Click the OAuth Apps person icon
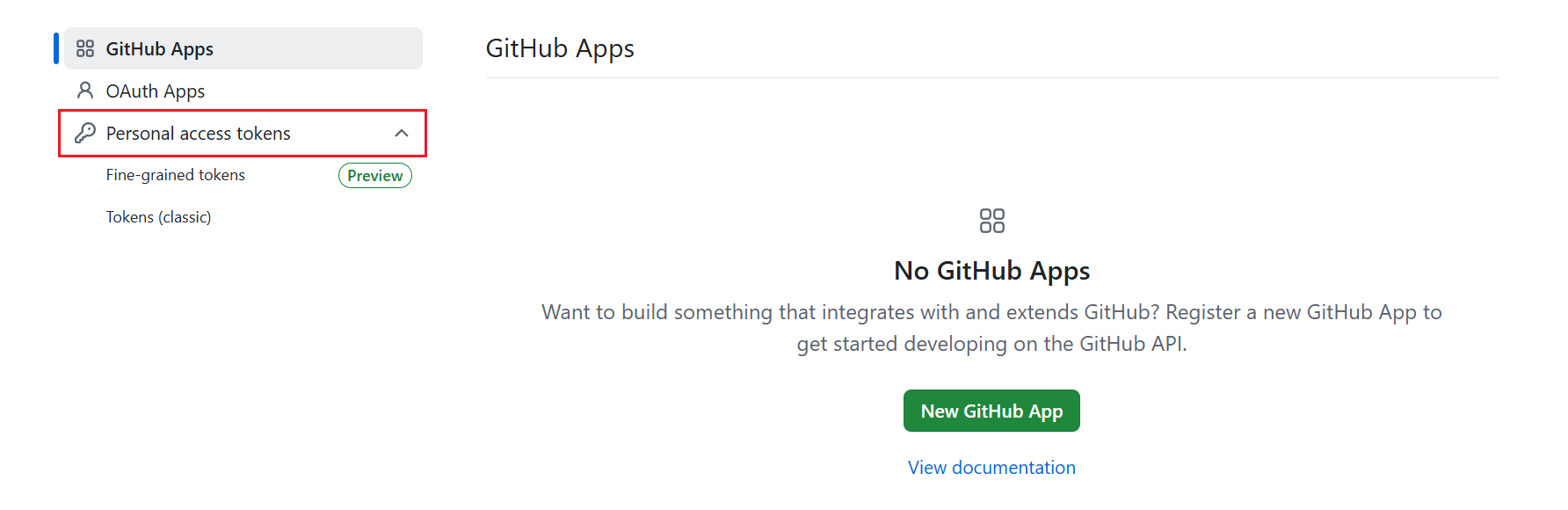The width and height of the screenshot is (1568, 510). tap(85, 91)
